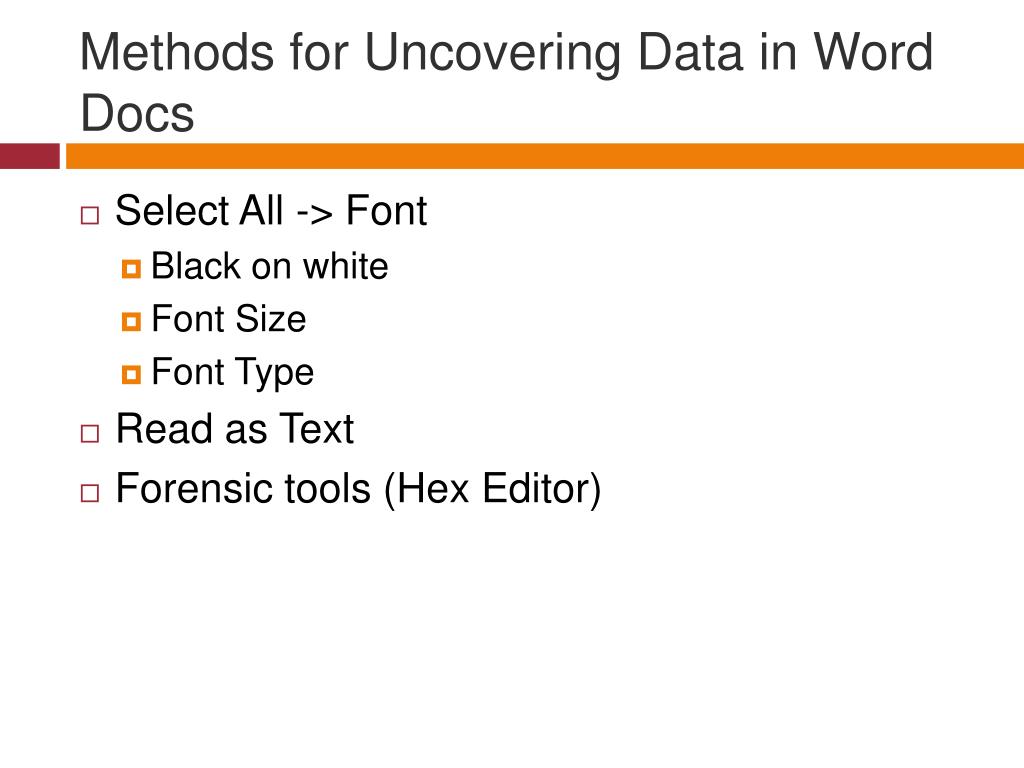Click the word Docs in the title
Image resolution: width=1024 pixels, height=768 pixels.
(x=137, y=114)
